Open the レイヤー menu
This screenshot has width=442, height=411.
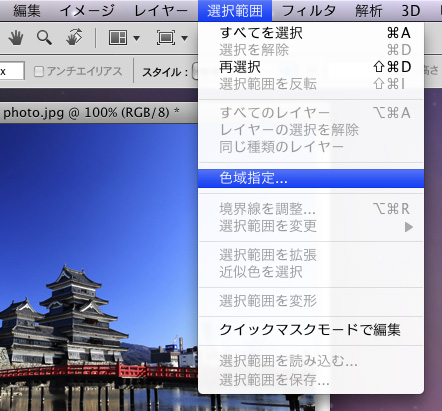[161, 11]
